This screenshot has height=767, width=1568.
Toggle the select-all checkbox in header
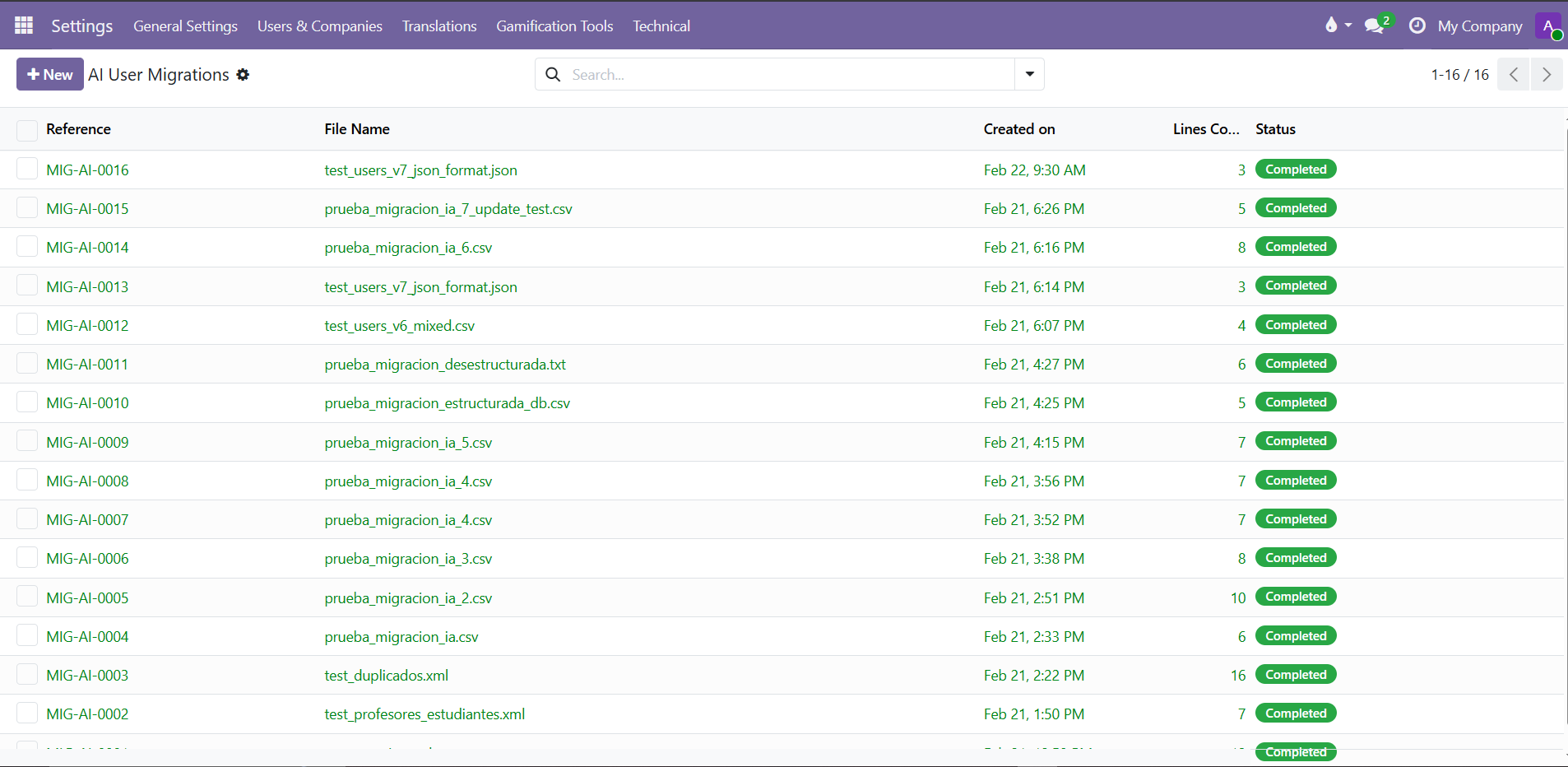[27, 130]
